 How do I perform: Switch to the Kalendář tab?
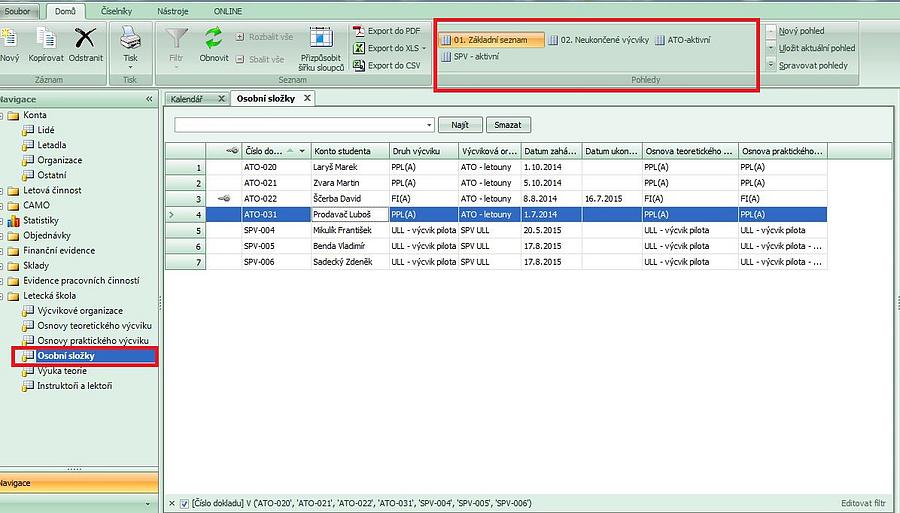(187, 99)
